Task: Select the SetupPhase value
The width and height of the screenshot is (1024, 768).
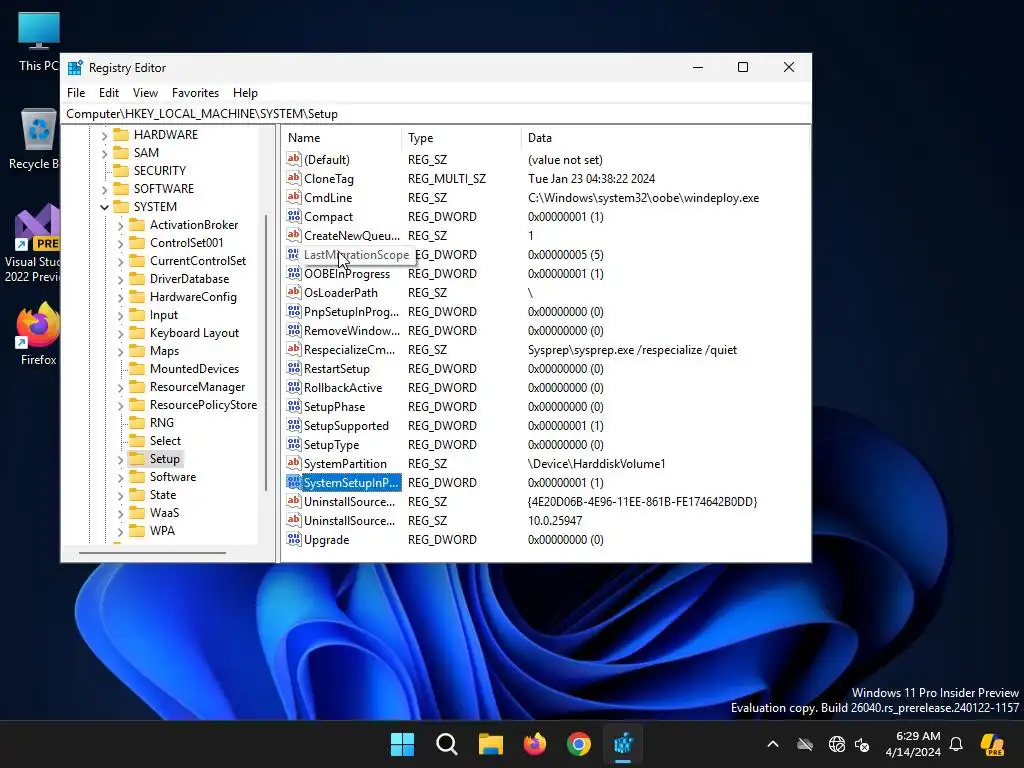Action: [334, 406]
